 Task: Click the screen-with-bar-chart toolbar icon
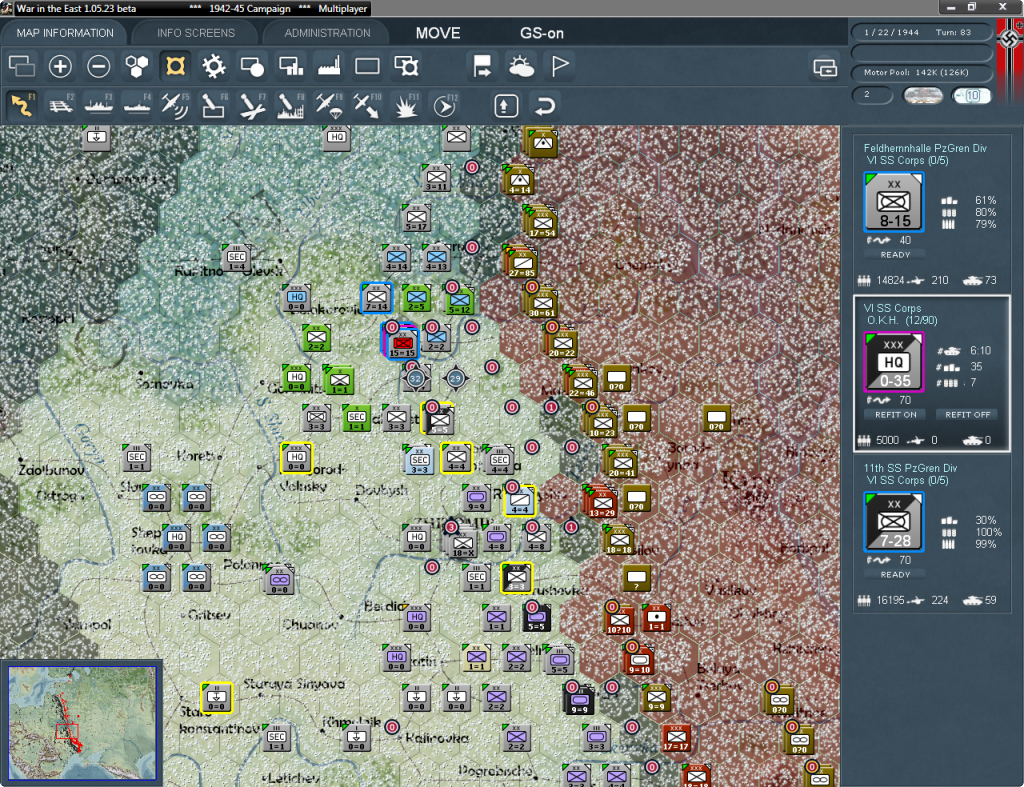tap(291, 66)
